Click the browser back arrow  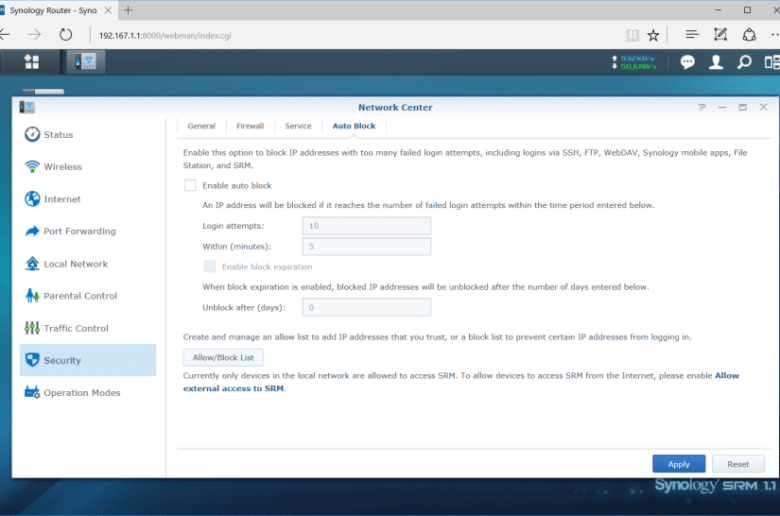click(x=5, y=35)
